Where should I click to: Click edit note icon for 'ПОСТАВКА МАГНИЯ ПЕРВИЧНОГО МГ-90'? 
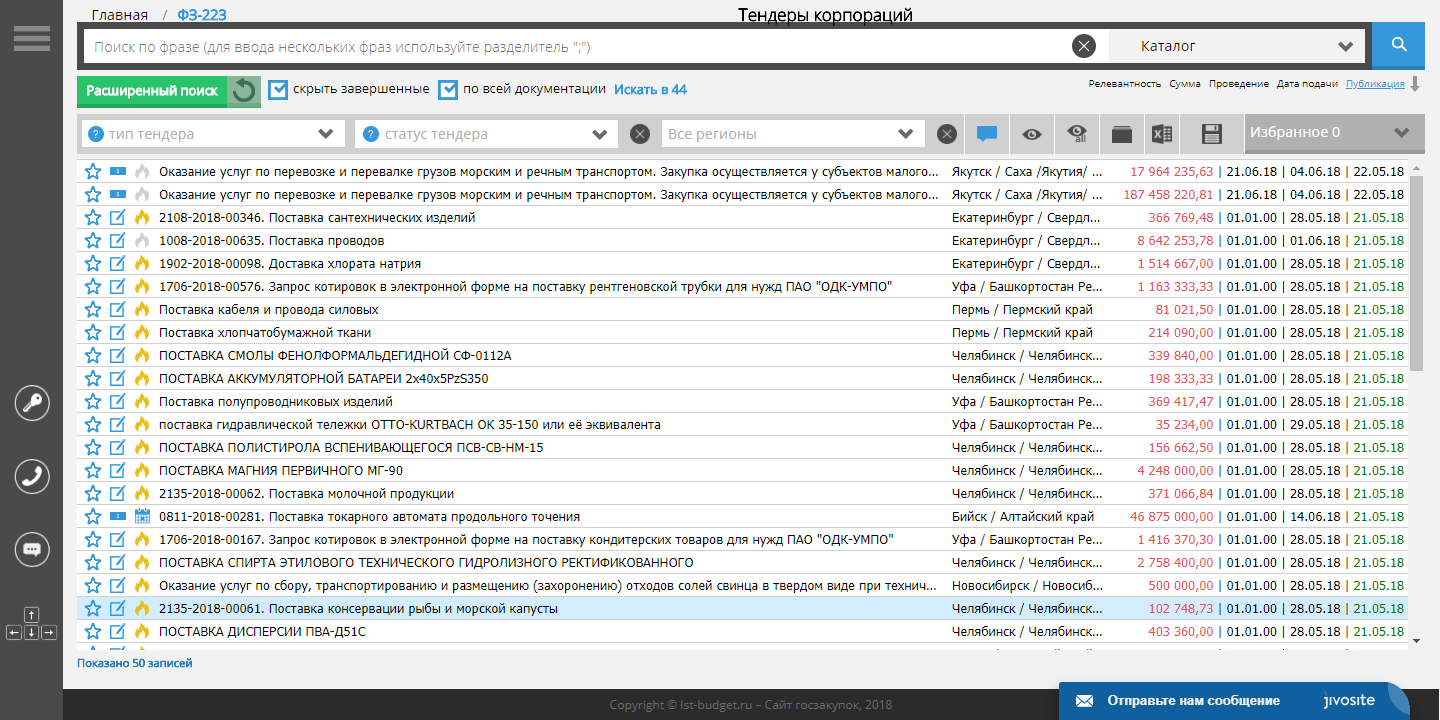tap(118, 471)
